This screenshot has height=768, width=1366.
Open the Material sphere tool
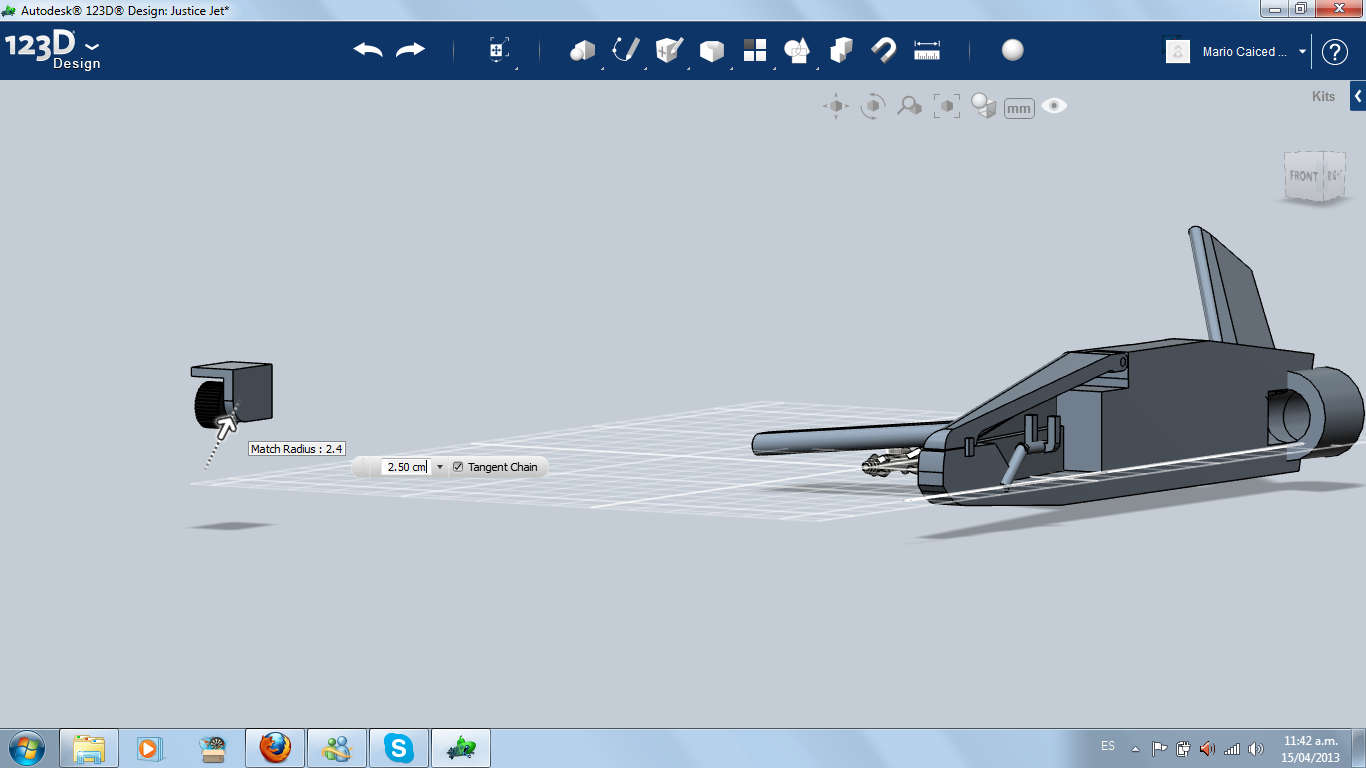pyautogui.click(x=1013, y=50)
